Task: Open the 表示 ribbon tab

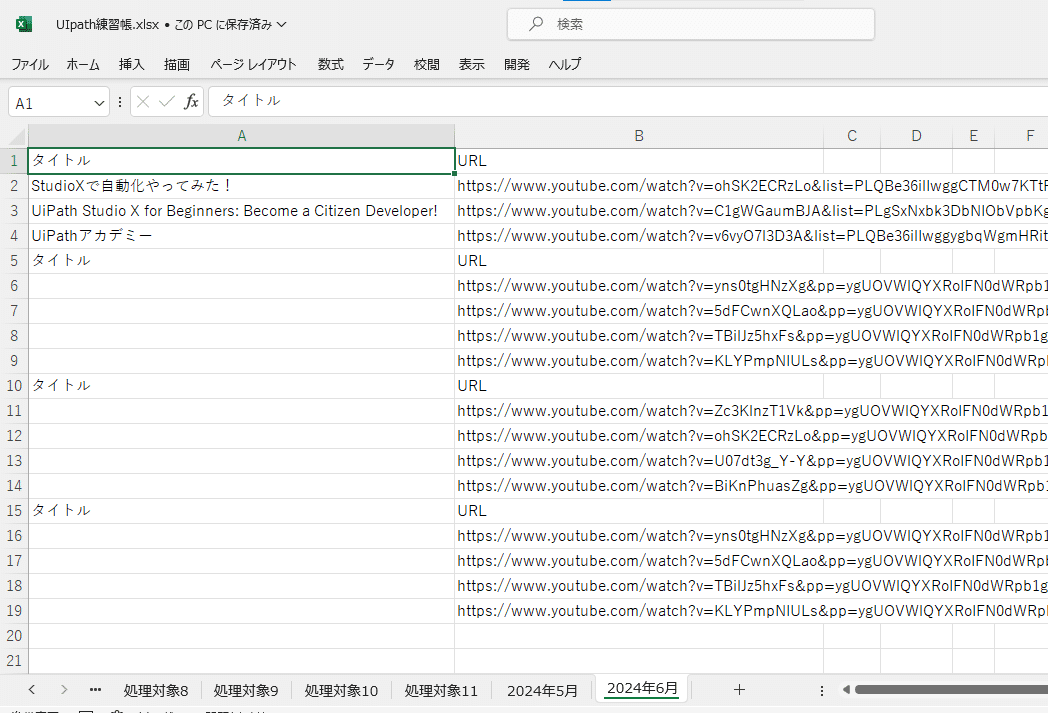Action: click(x=471, y=64)
